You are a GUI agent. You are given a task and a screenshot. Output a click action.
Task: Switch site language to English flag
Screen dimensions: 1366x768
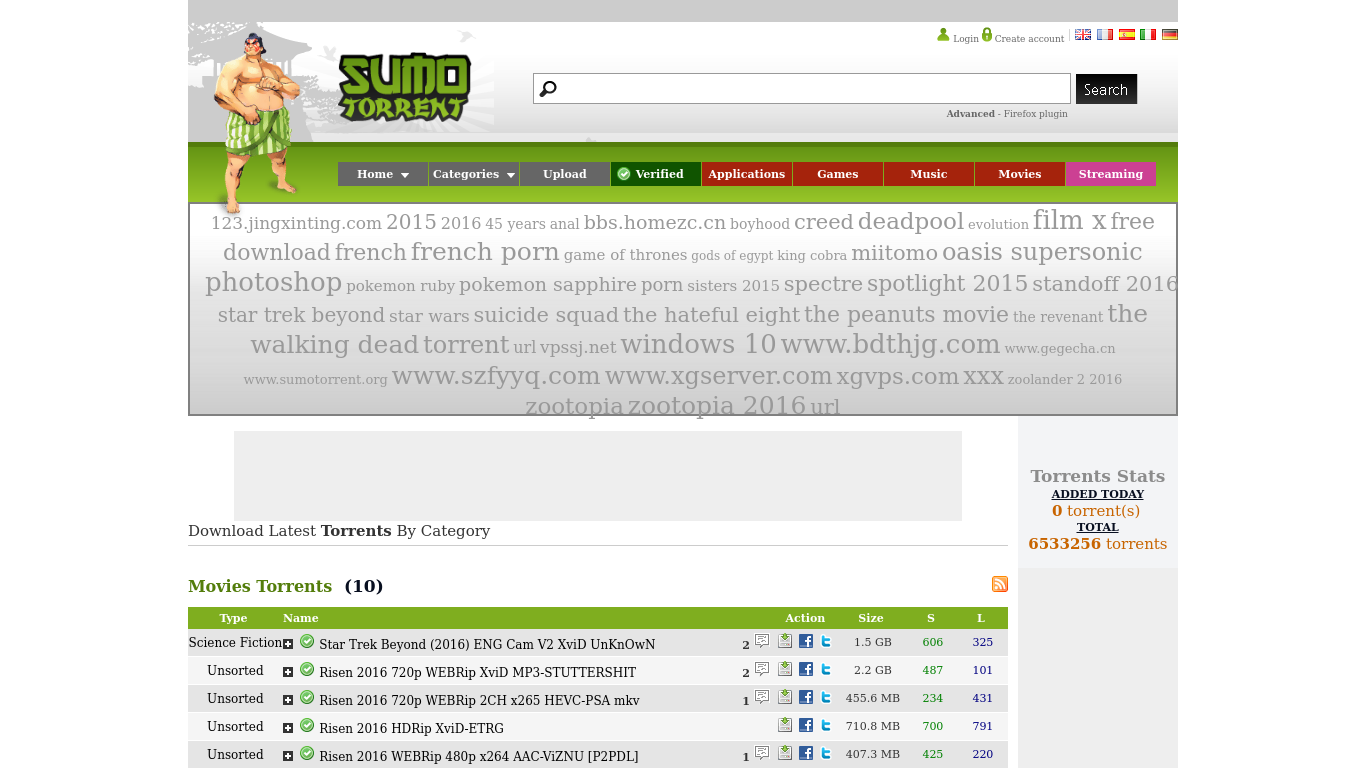coord(1083,34)
